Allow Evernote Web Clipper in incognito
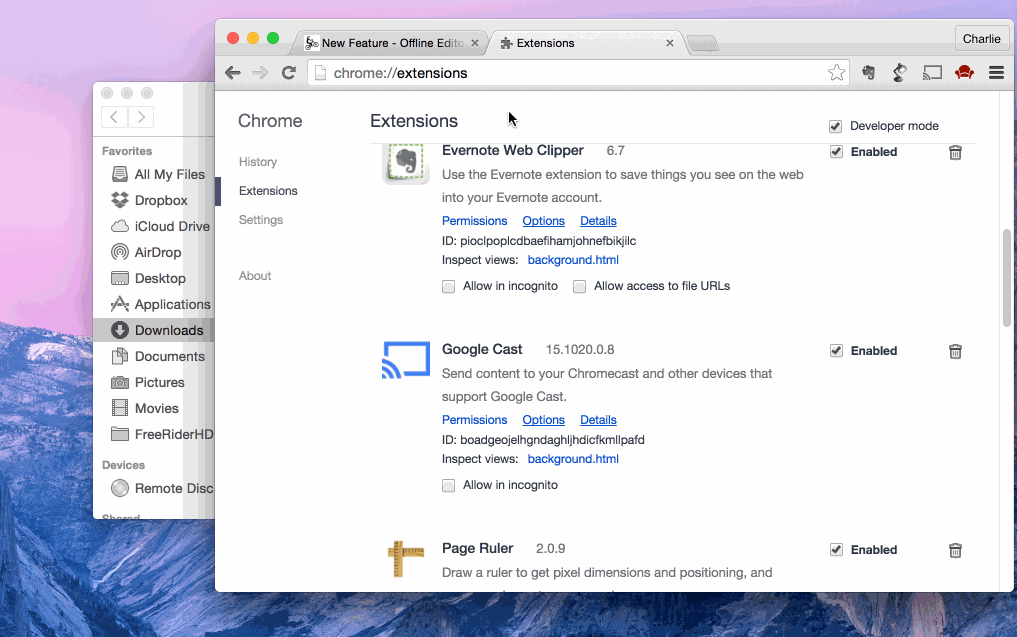The image size is (1017, 637). pos(448,287)
